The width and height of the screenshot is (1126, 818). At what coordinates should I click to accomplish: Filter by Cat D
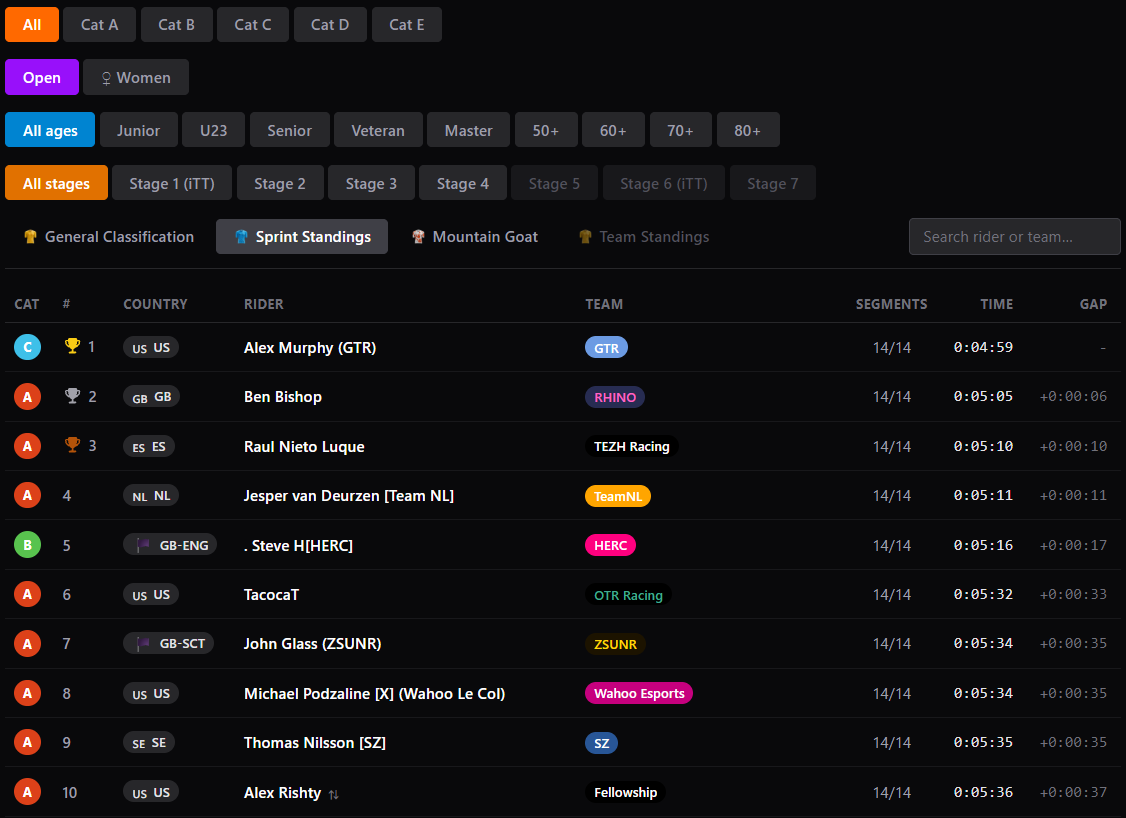coord(330,24)
